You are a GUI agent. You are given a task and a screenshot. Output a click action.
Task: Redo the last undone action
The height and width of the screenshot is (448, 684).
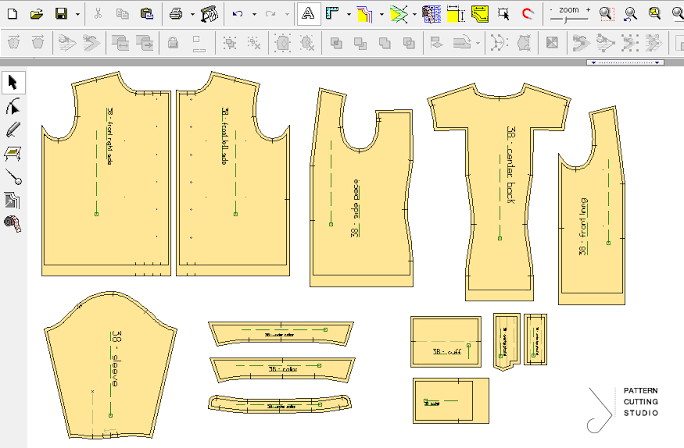270,14
